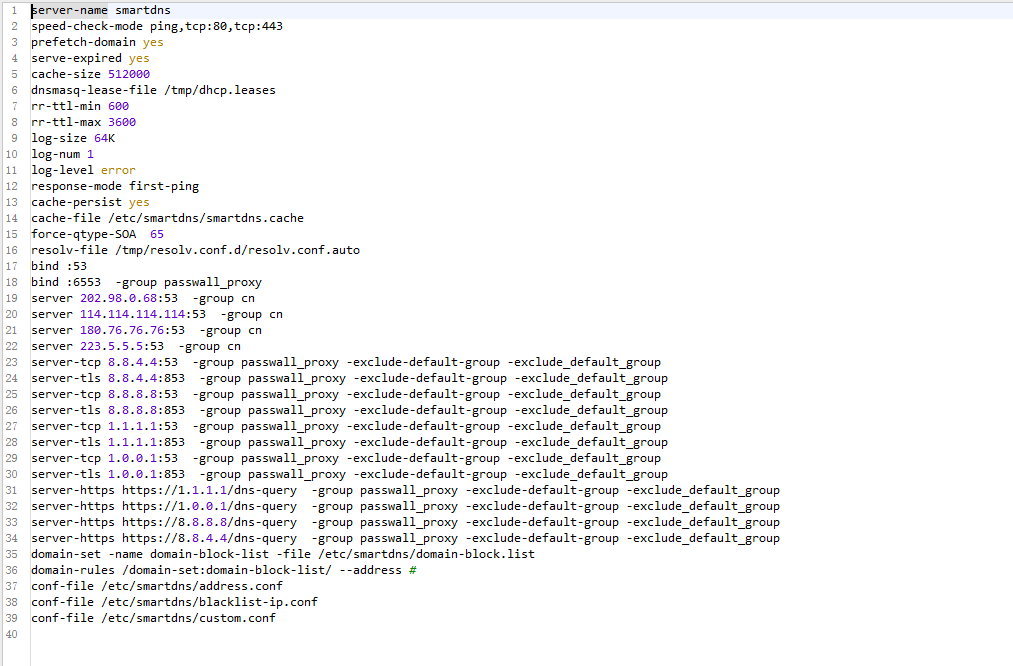Click server-https https://1.0.0.1/dns-query URL
The width and height of the screenshot is (1013, 666).
[x=209, y=506]
